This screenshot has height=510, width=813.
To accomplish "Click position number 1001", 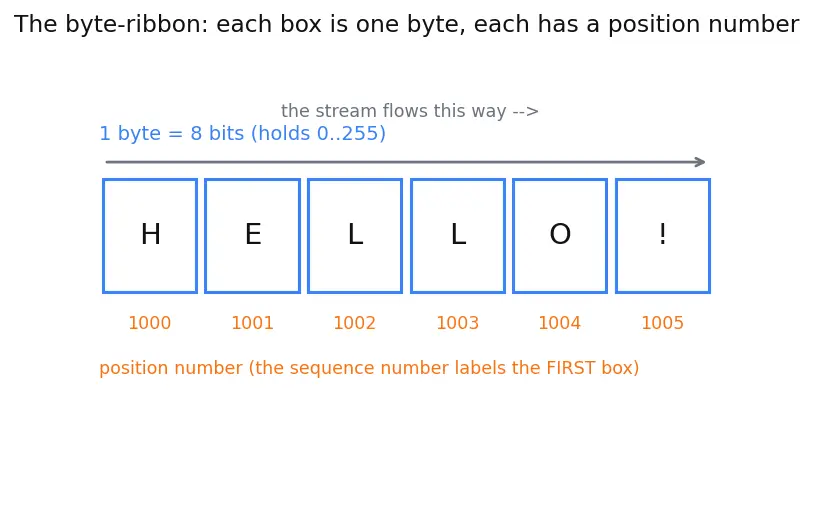I will click(253, 323).
